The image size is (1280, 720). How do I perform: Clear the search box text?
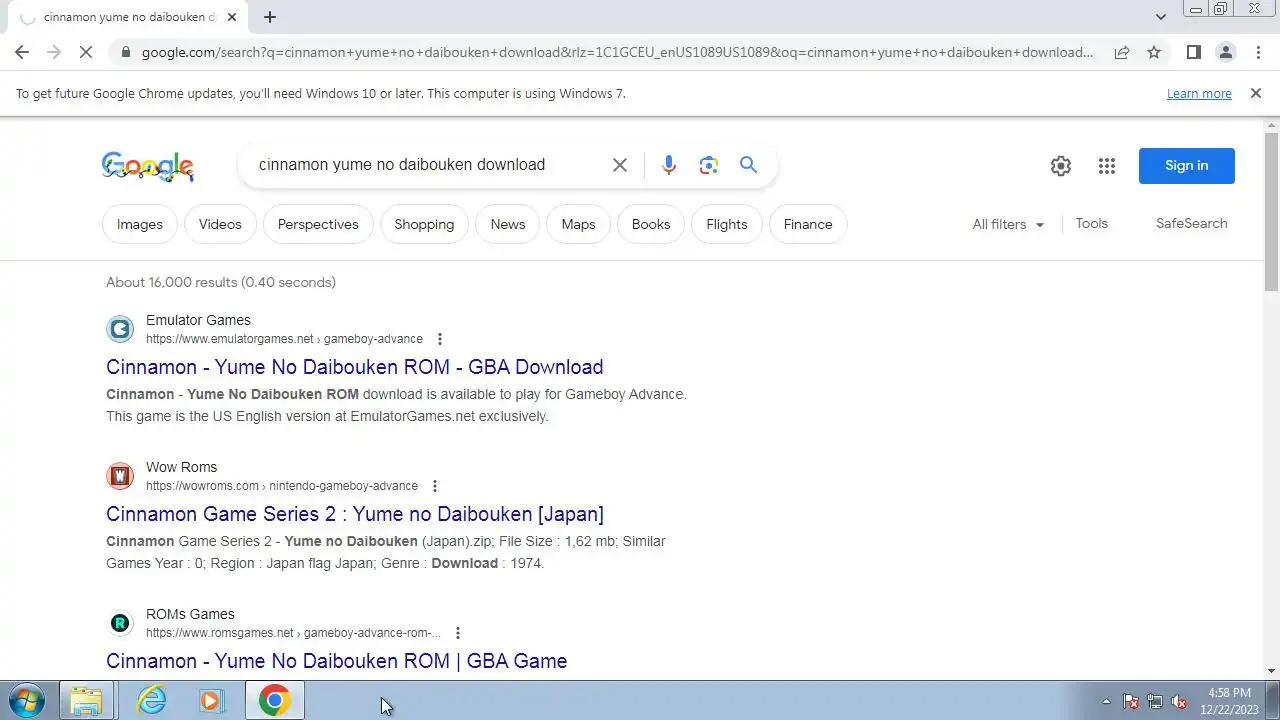coord(620,165)
